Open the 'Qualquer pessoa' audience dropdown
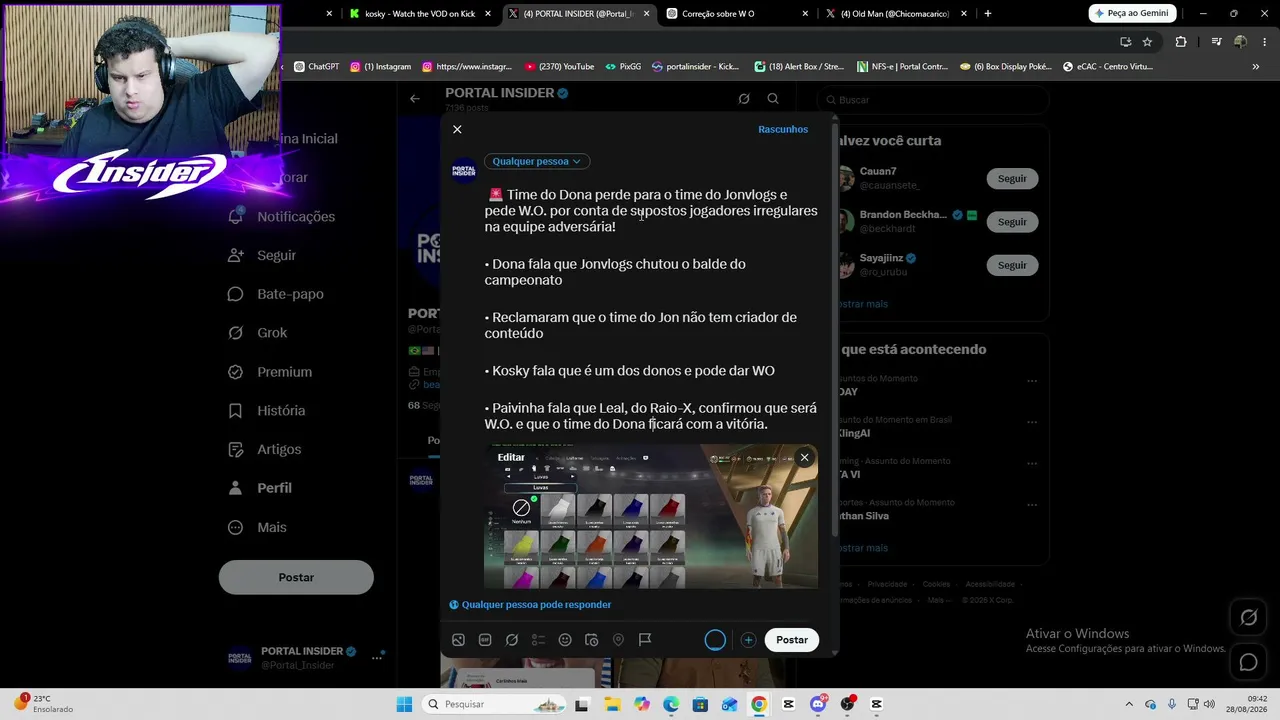Viewport: 1280px width, 720px height. 537,161
